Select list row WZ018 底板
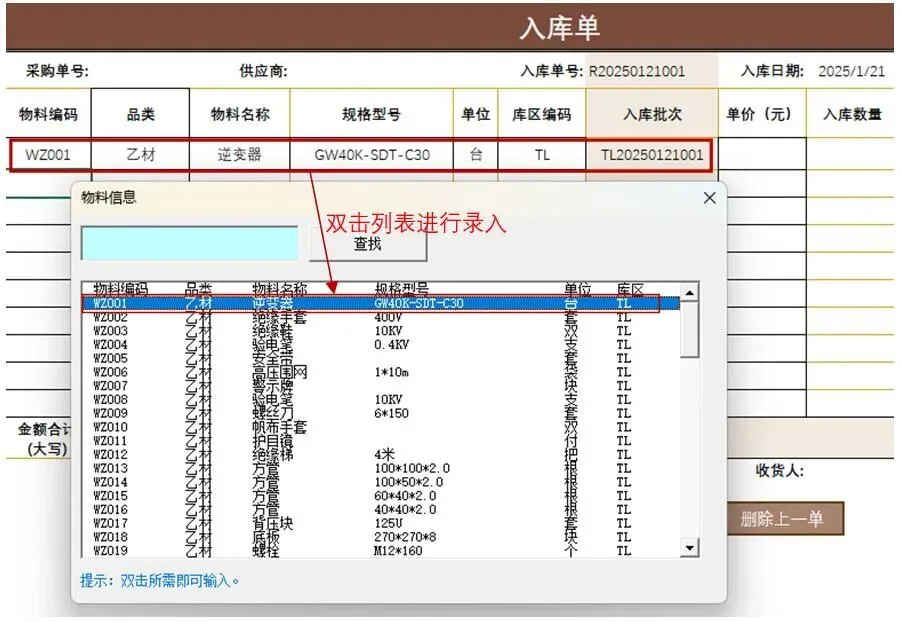The width and height of the screenshot is (901, 622). [x=380, y=537]
